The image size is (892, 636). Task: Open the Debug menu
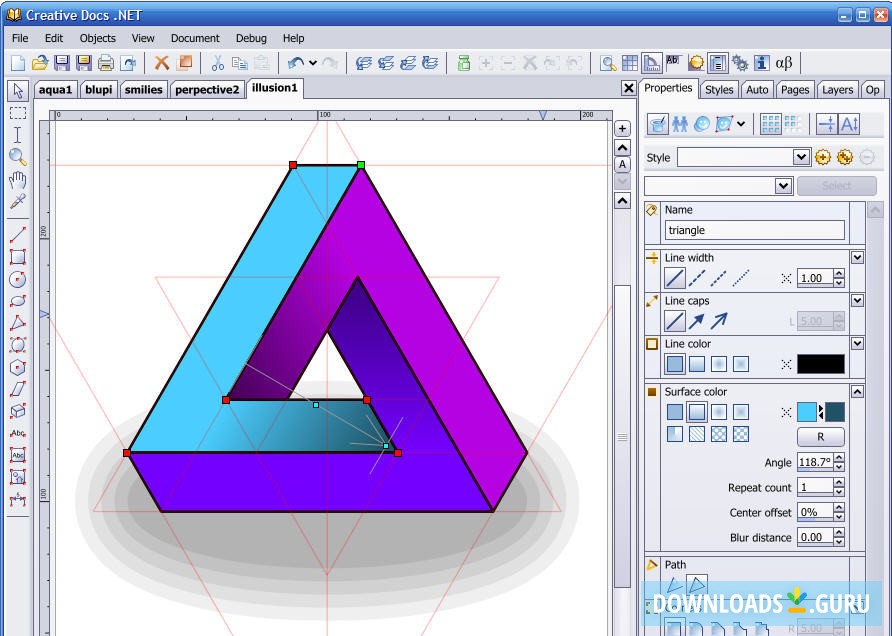click(251, 38)
